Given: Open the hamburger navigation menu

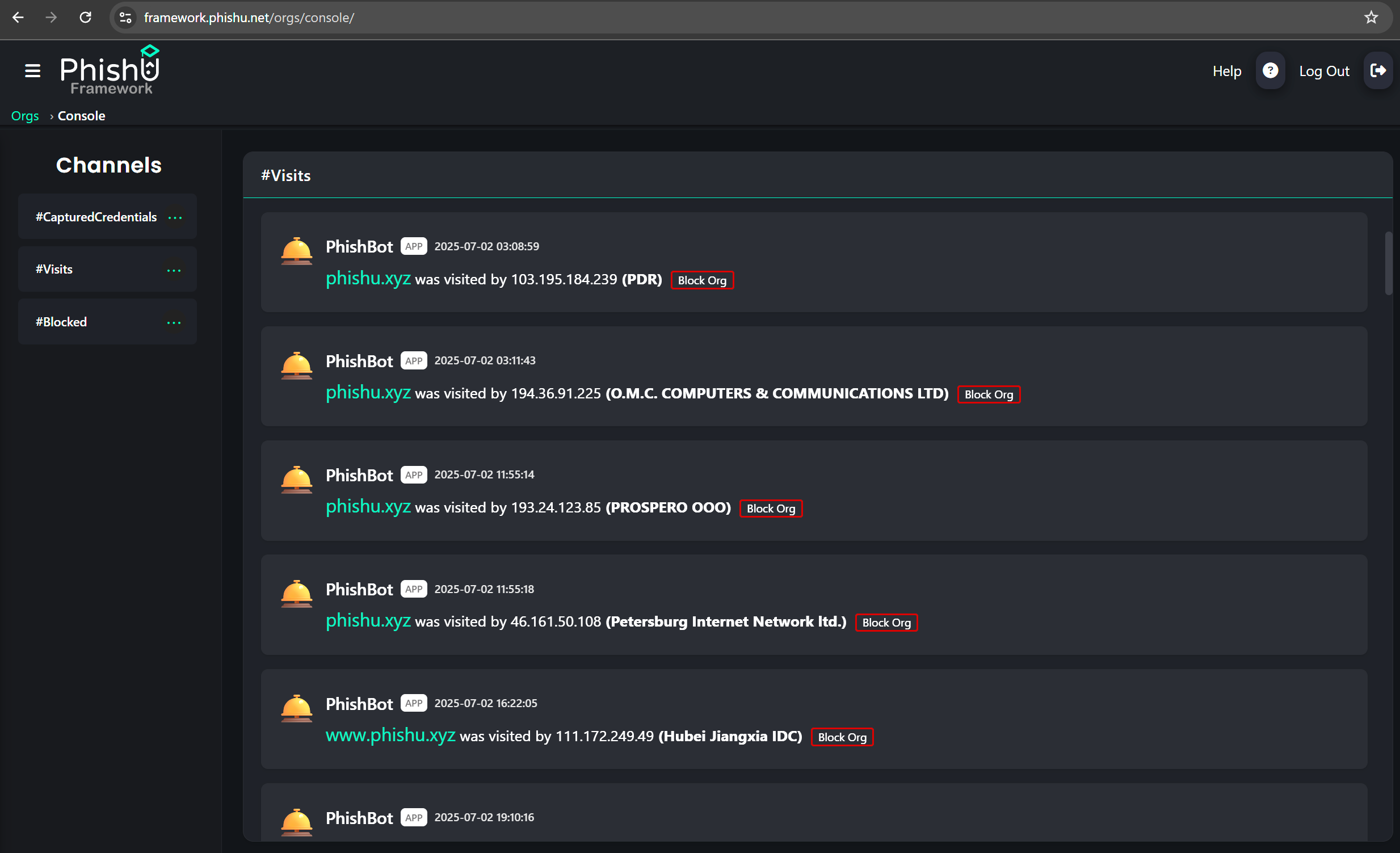Looking at the screenshot, I should pyautogui.click(x=32, y=71).
